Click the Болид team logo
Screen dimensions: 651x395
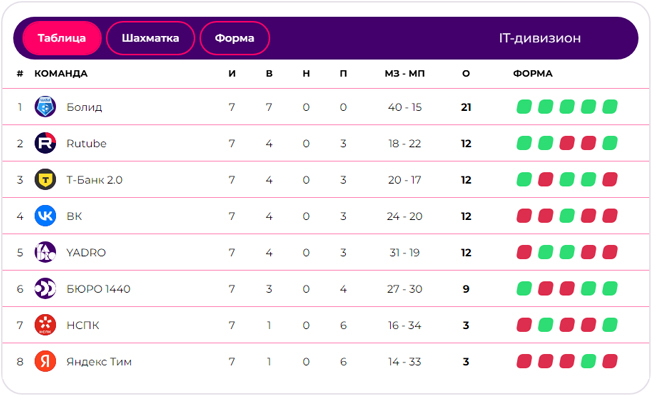tap(45, 107)
